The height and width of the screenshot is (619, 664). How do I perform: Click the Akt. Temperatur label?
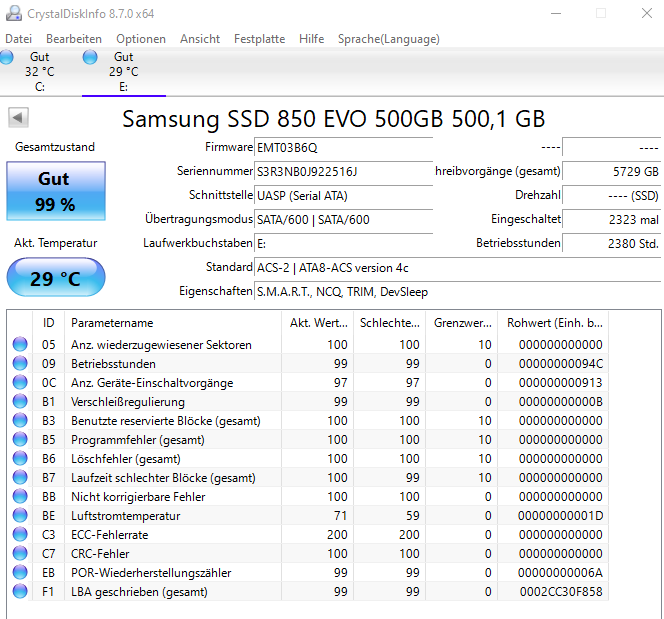[x=55, y=243]
